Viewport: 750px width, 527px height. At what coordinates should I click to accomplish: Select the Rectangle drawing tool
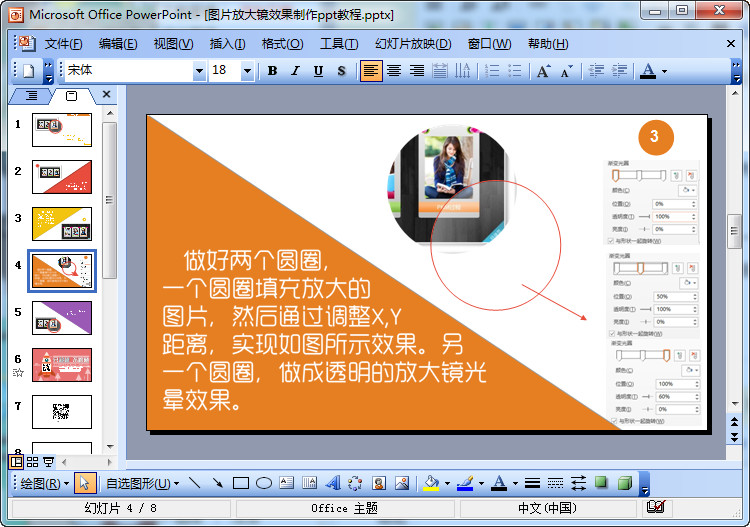[x=240, y=484]
